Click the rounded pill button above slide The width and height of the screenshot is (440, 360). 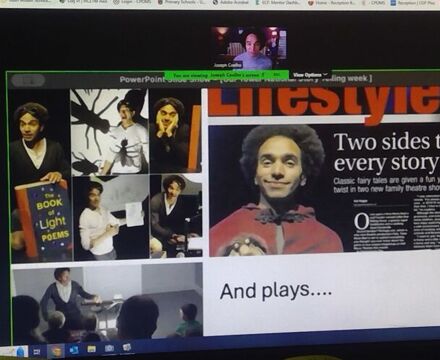click(x=27, y=80)
